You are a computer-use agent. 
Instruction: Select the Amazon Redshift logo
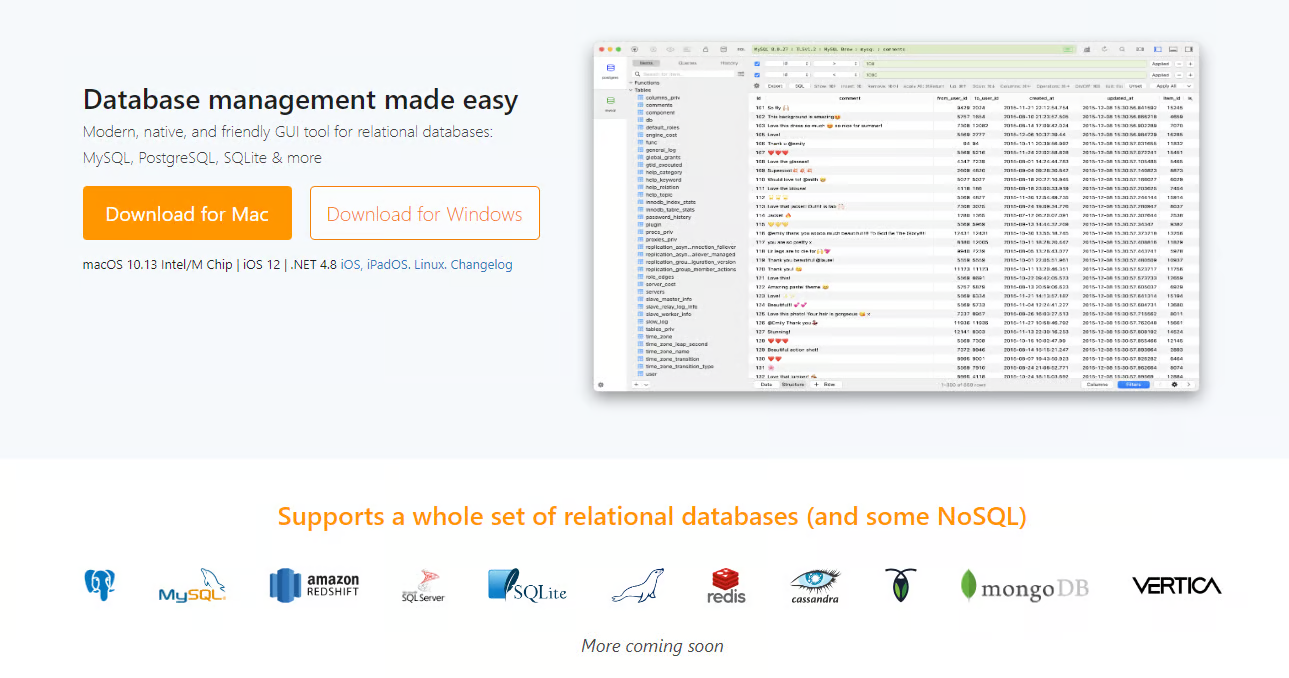coord(314,585)
